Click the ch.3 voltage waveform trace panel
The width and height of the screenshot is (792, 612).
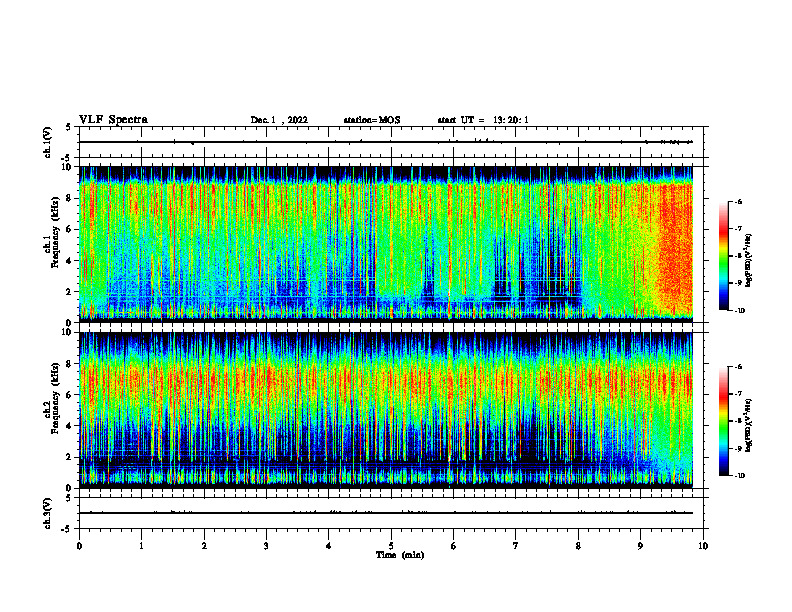pyautogui.click(x=391, y=513)
